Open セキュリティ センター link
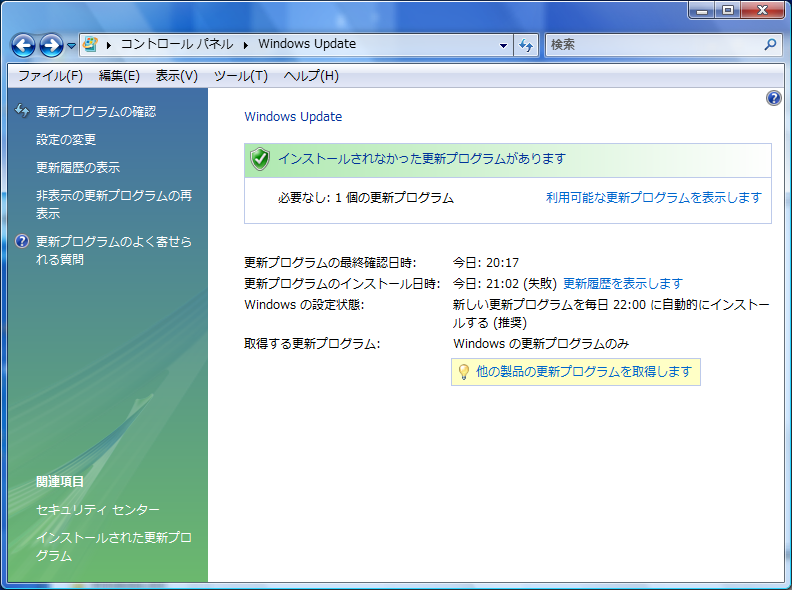 97,510
